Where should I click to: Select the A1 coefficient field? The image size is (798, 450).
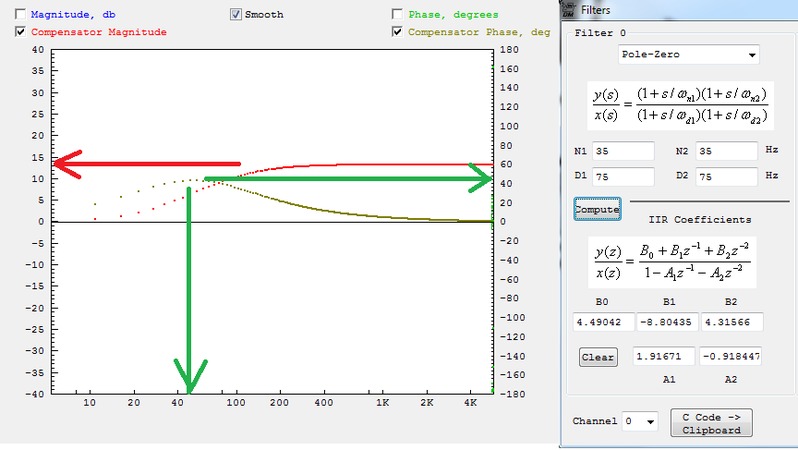click(x=666, y=357)
